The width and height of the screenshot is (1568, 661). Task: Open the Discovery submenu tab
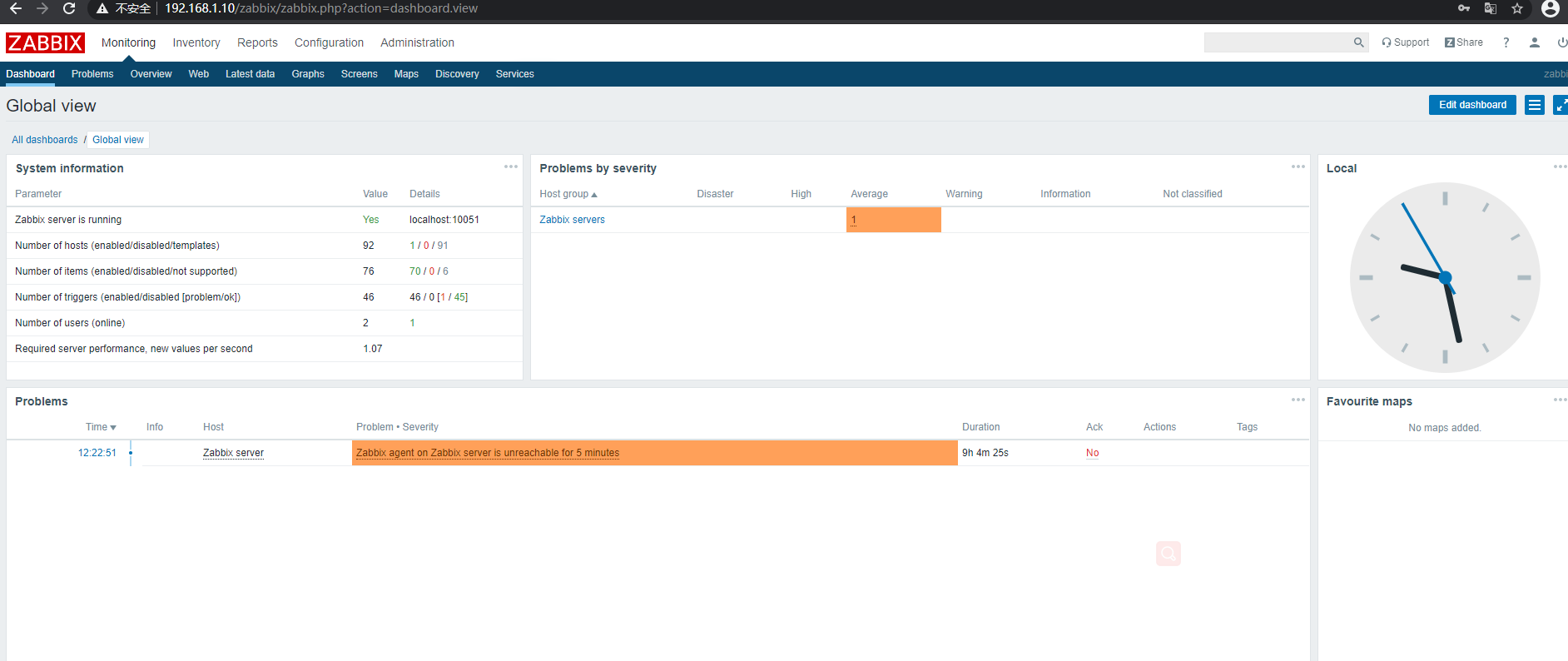pos(457,74)
